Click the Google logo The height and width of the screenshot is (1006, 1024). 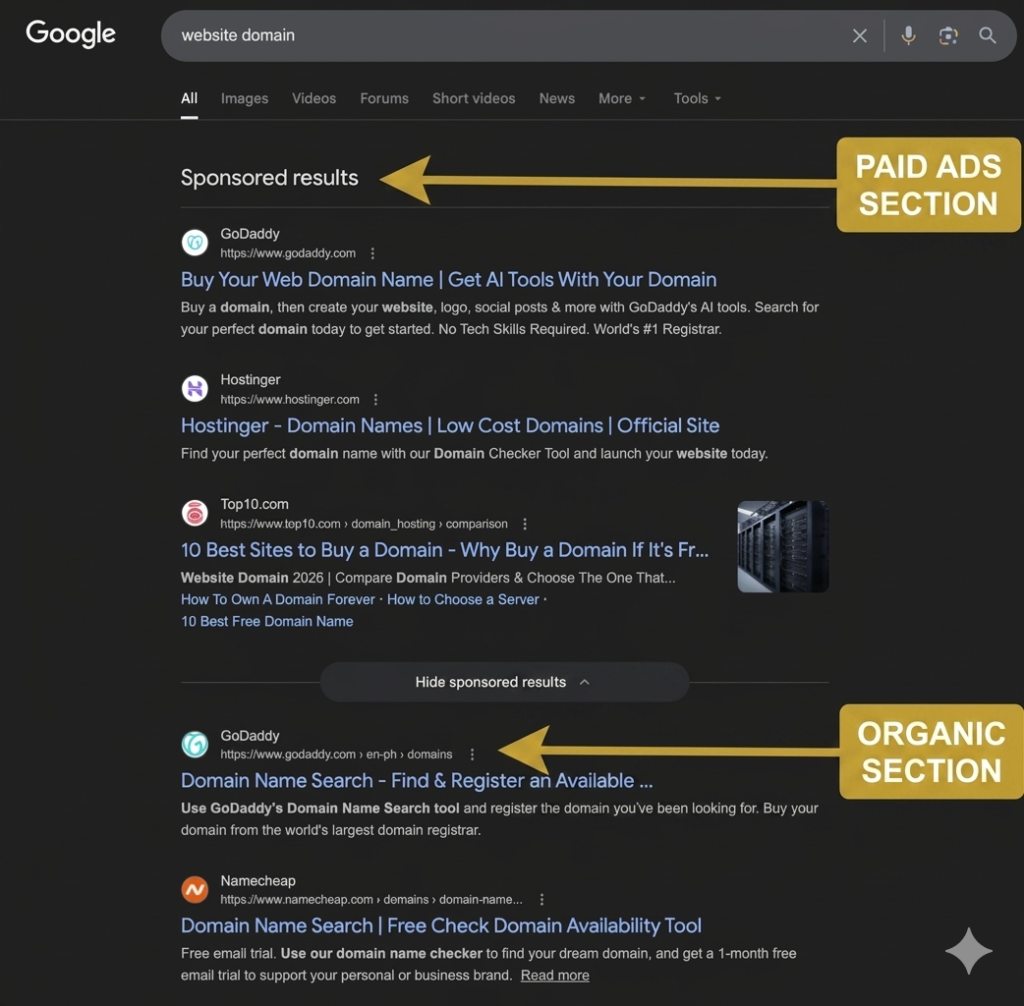[x=71, y=33]
